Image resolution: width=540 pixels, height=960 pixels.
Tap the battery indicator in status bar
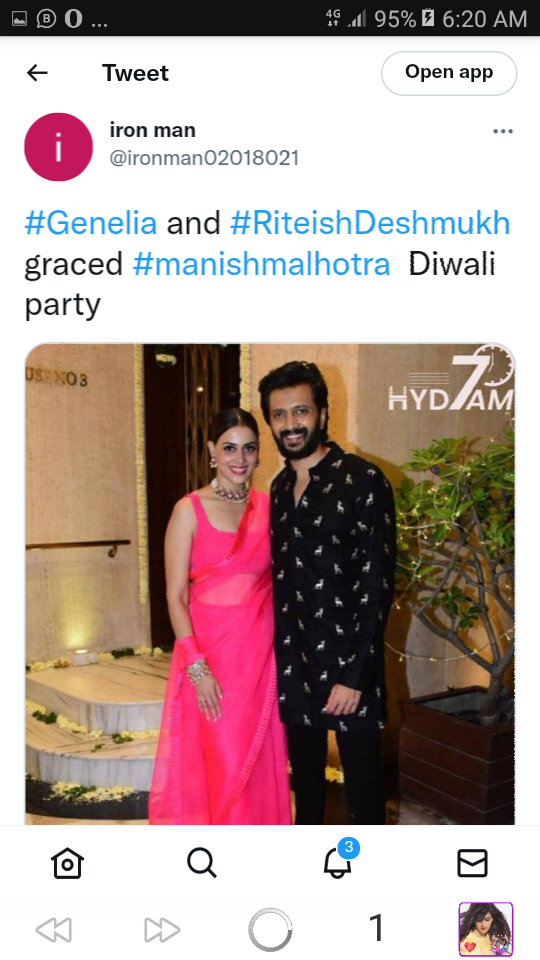428,18
